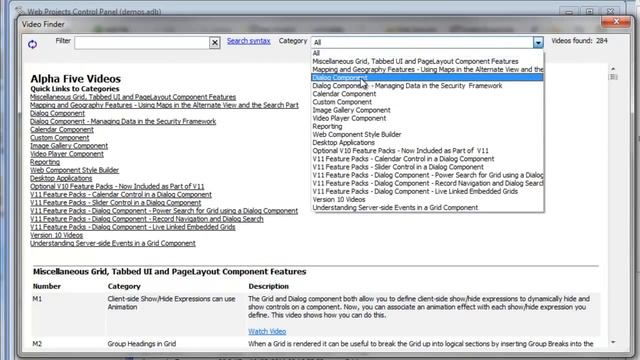Select Understanding Server-side Events dropdown entry
The width and height of the screenshot is (640, 360).
[x=427, y=208]
